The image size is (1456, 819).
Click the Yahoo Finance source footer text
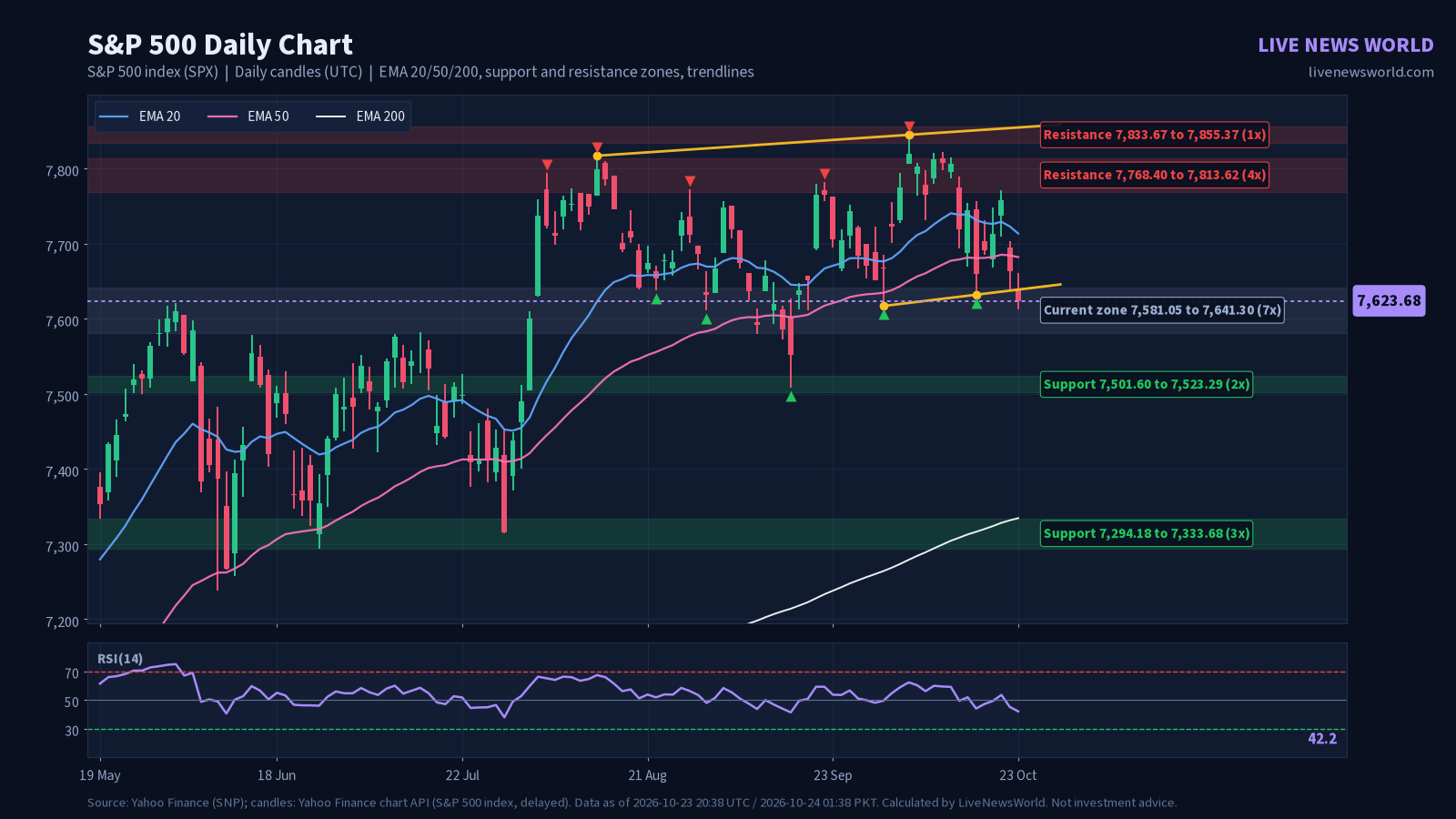click(632, 803)
